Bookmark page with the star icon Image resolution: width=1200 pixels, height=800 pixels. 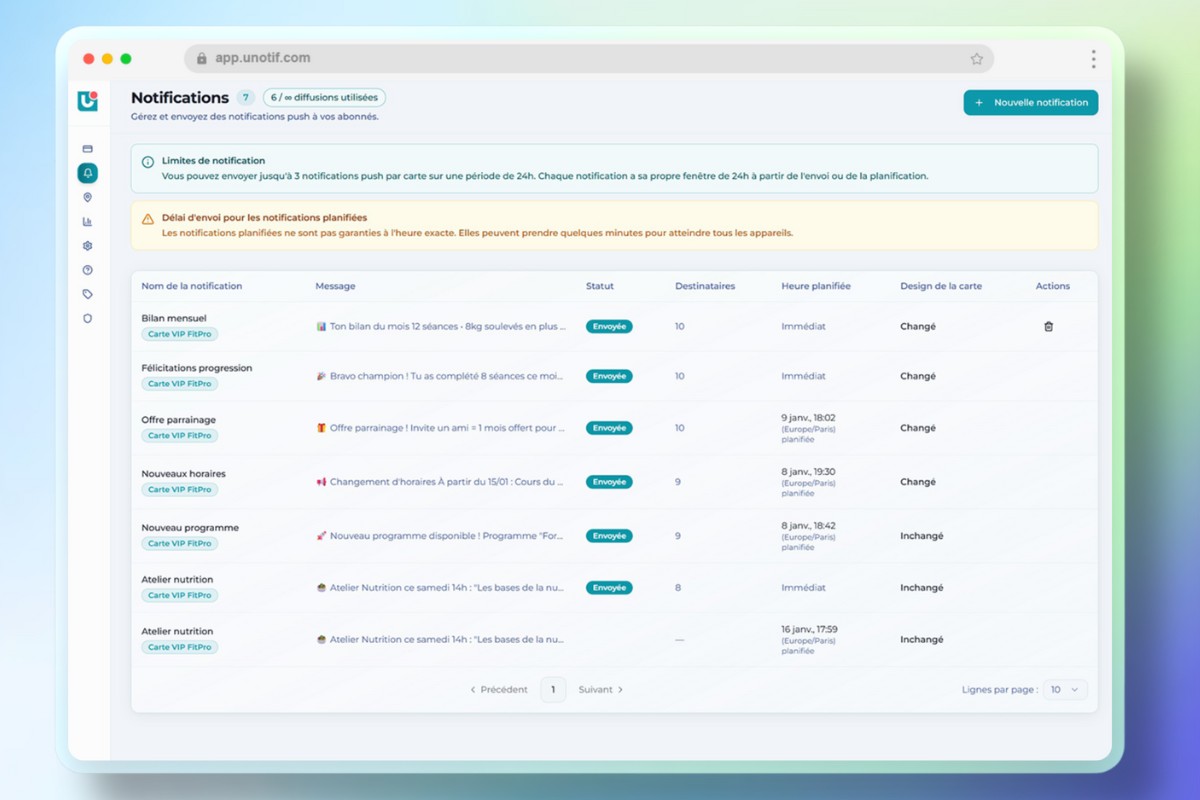click(976, 59)
